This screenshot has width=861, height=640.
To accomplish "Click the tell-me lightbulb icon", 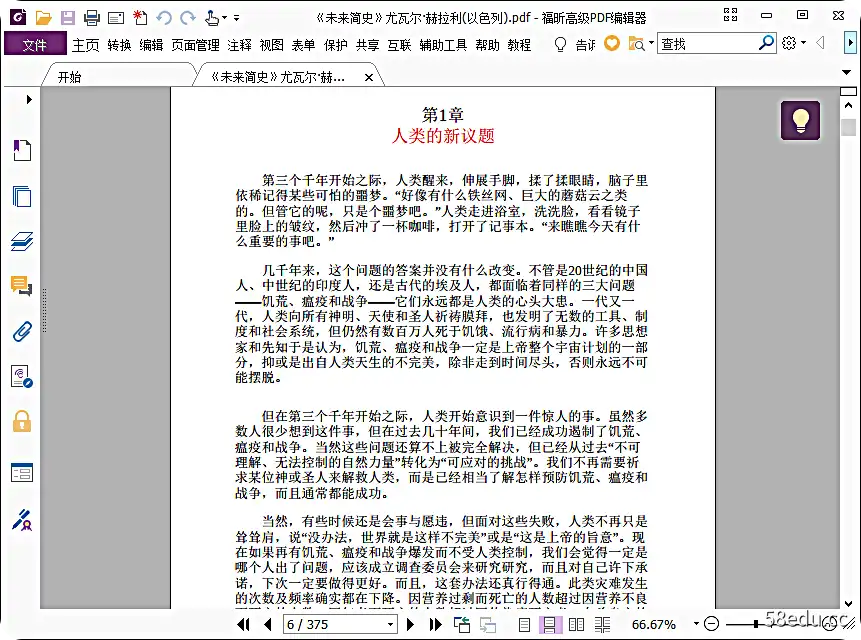I will [560, 44].
